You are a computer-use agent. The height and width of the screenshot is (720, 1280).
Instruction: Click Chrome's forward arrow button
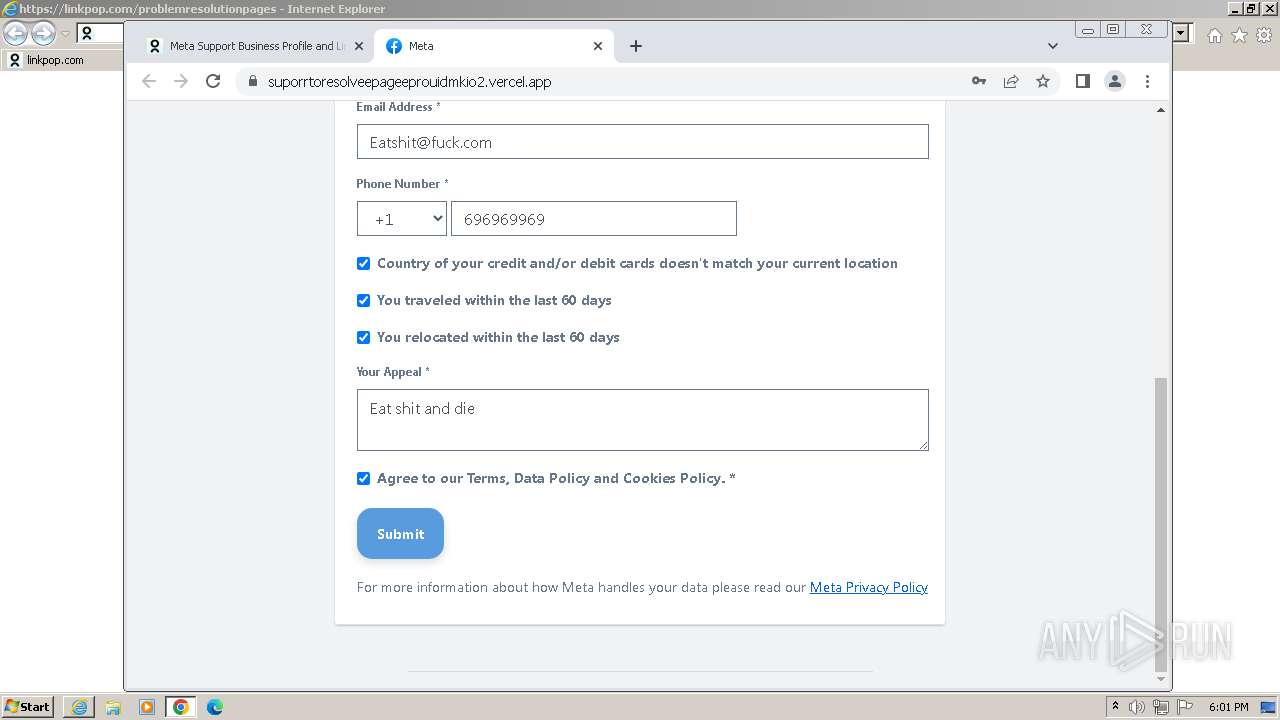pyautogui.click(x=181, y=82)
